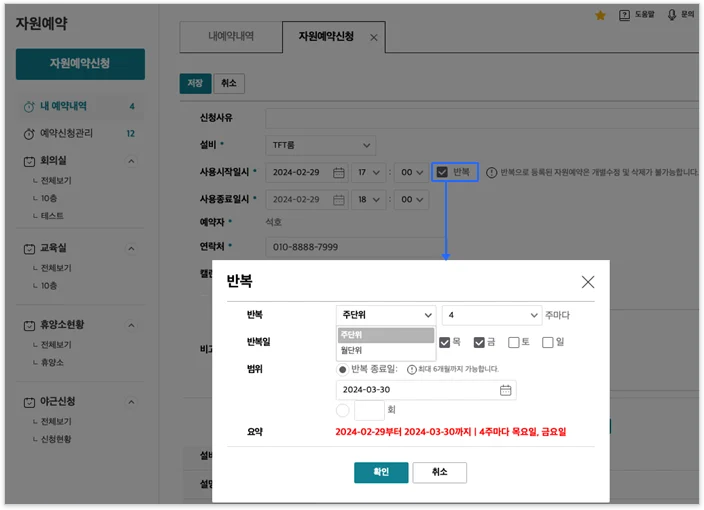This screenshot has height=510, width=704.
Task: Select the repeat count 회 radio button
Action: tap(343, 410)
